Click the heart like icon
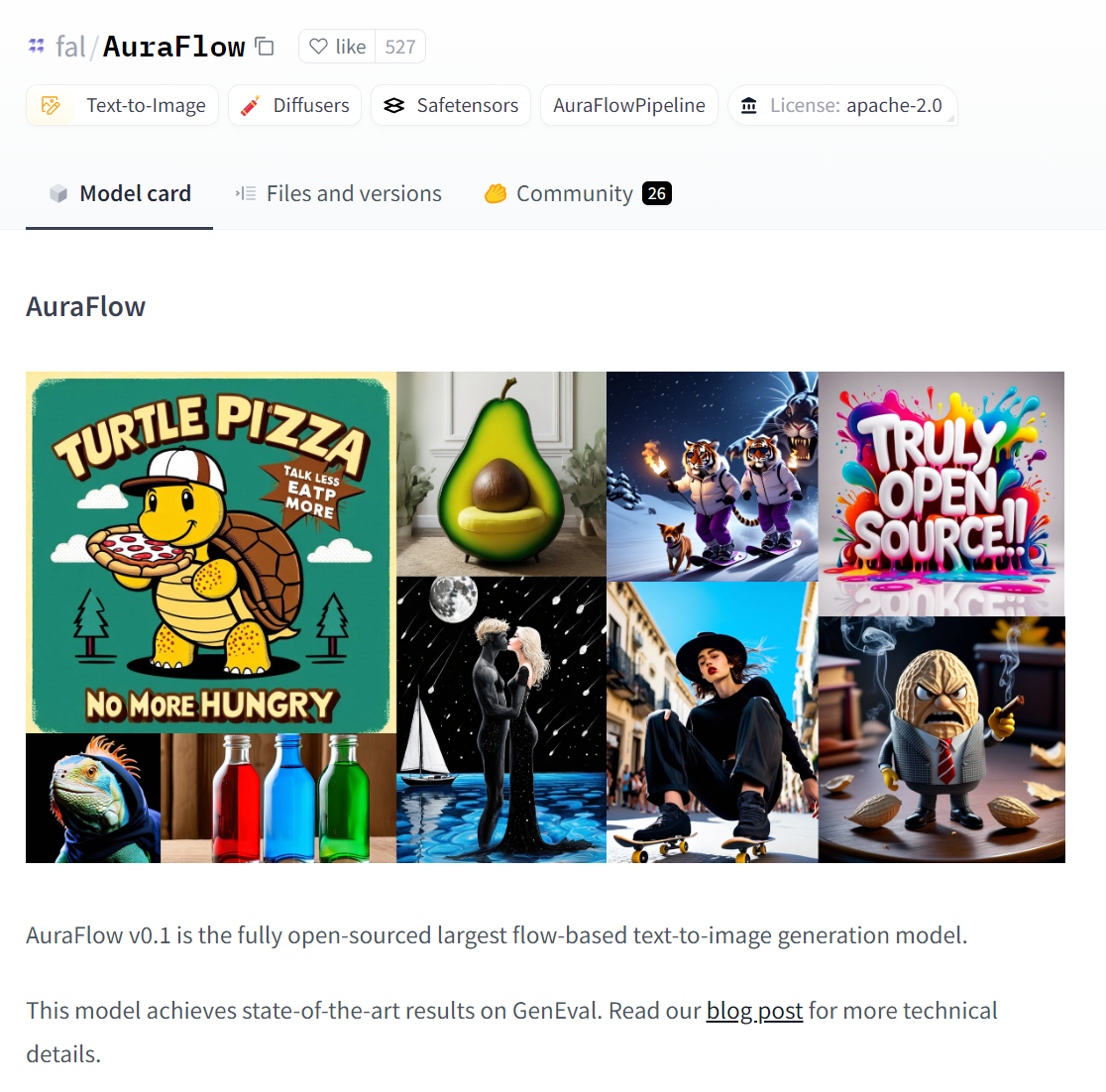This screenshot has width=1106, height=1092. point(319,47)
